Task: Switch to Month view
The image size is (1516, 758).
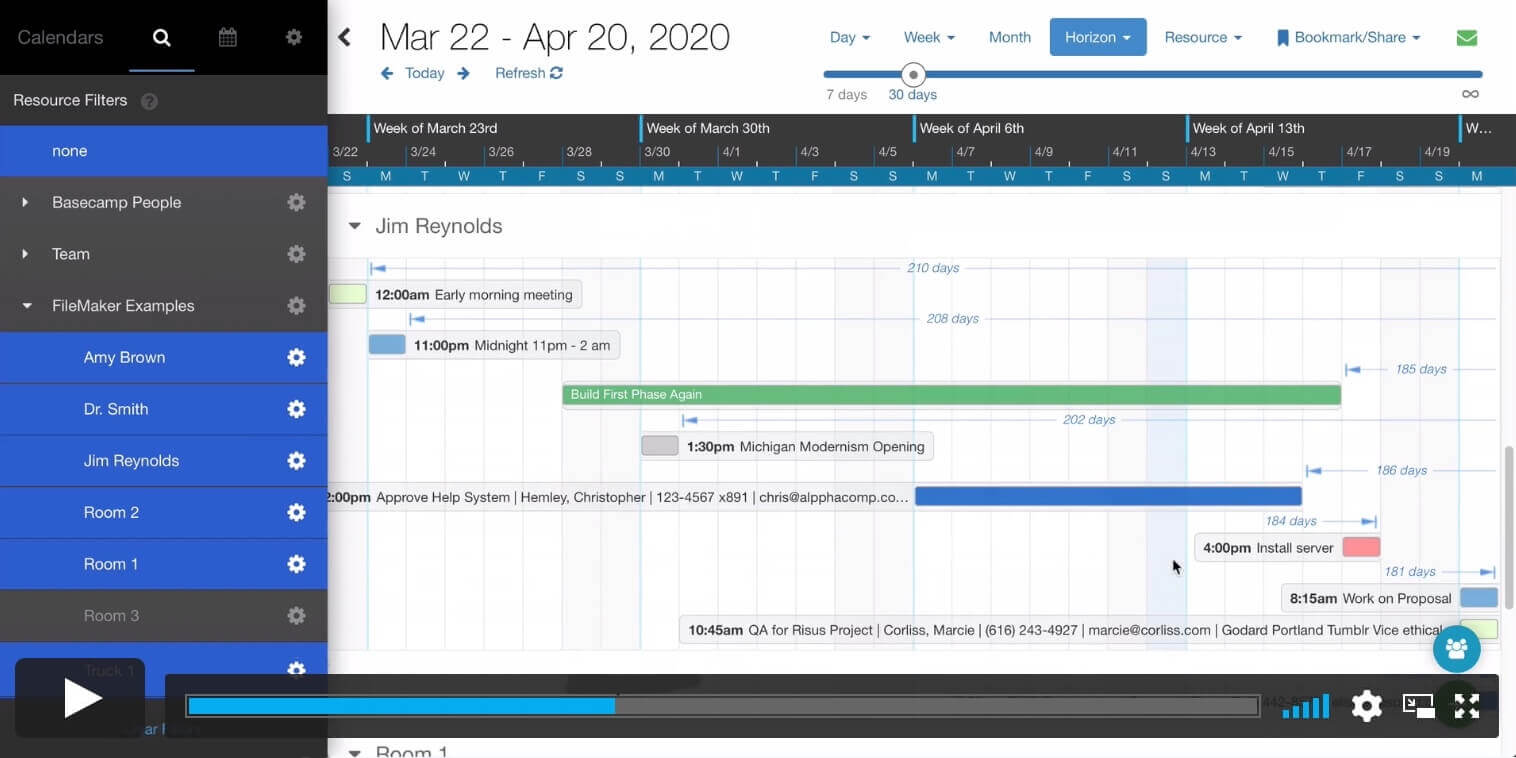Action: (1009, 36)
